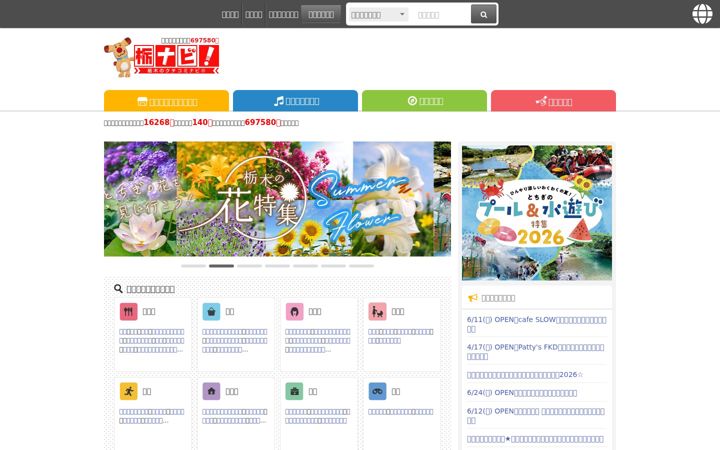Open the 4/17 OPEN Patty's FKD news link

(535, 352)
